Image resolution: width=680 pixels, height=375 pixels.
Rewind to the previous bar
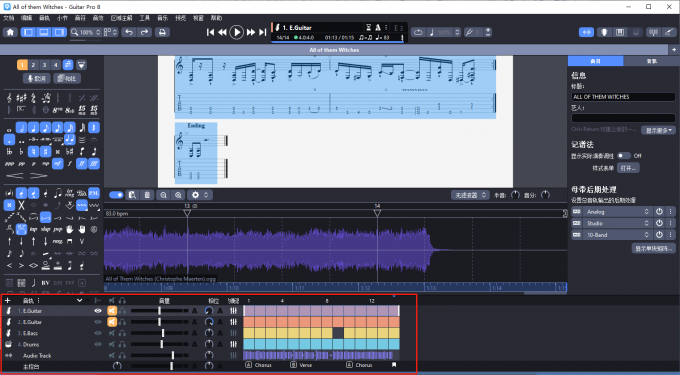(x=222, y=32)
